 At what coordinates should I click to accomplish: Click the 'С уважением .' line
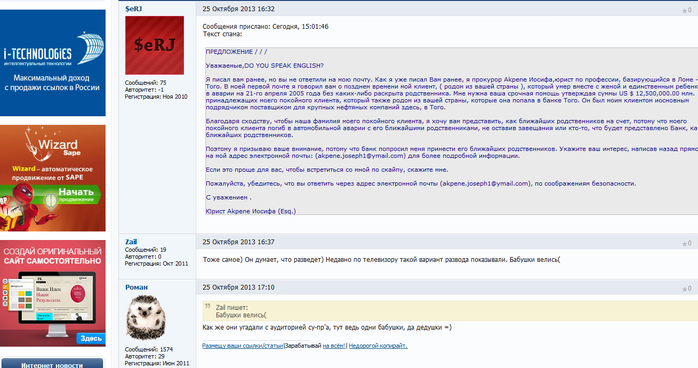(x=228, y=197)
